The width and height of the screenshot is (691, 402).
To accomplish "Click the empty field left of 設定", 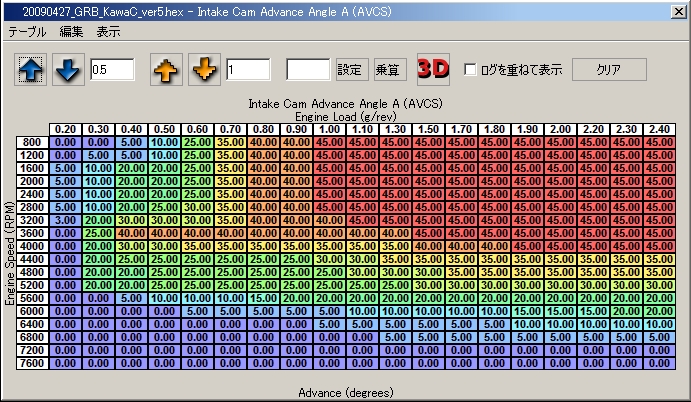I will 308,70.
